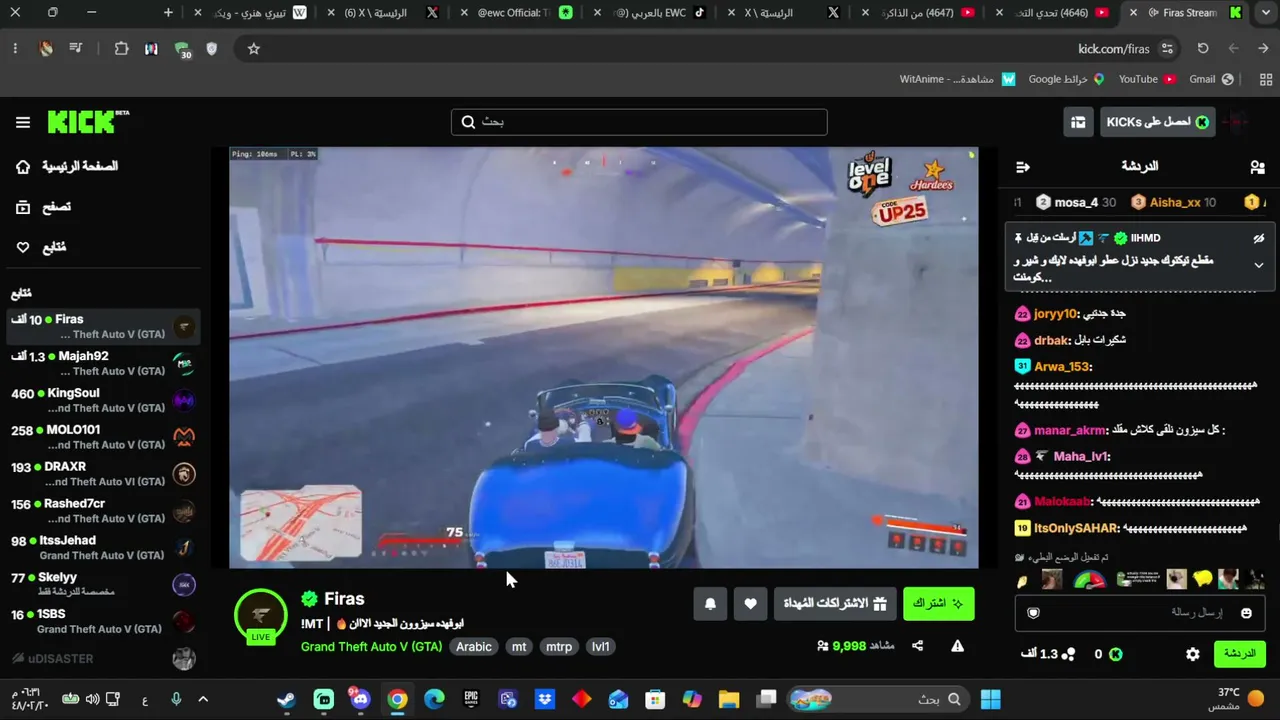The image size is (1280, 720).
Task: Click the mosa_4 gifter leaderboard entry
Action: (1076, 202)
